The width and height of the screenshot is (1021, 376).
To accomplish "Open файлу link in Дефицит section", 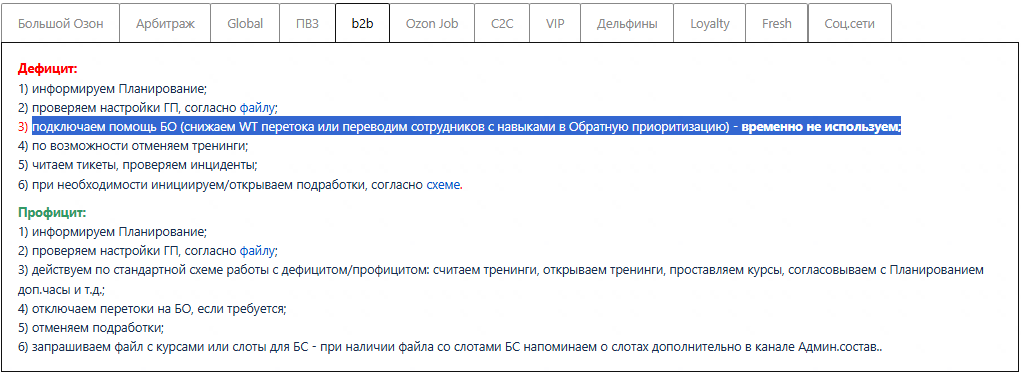I will (257, 108).
